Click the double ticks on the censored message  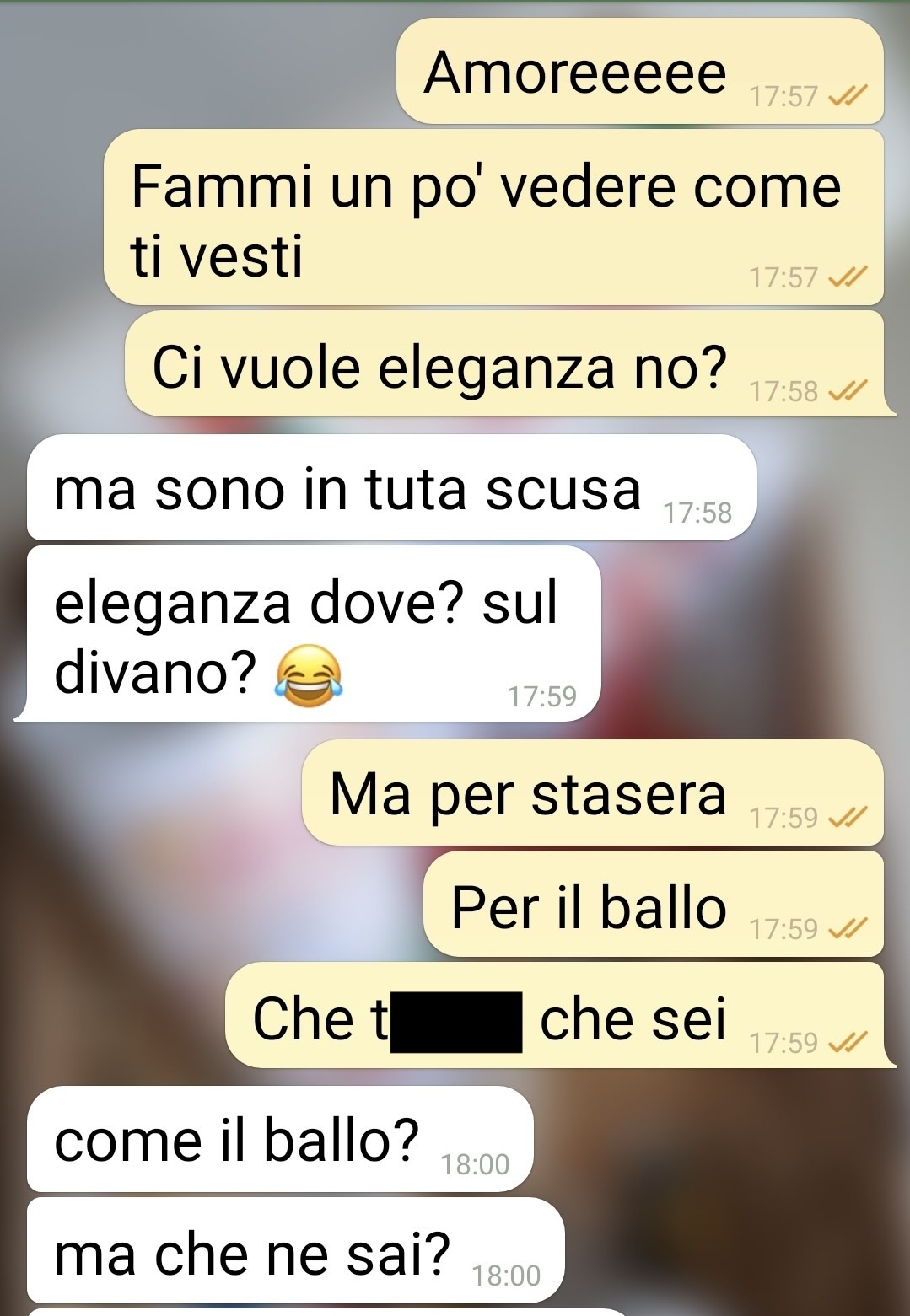[845, 1043]
